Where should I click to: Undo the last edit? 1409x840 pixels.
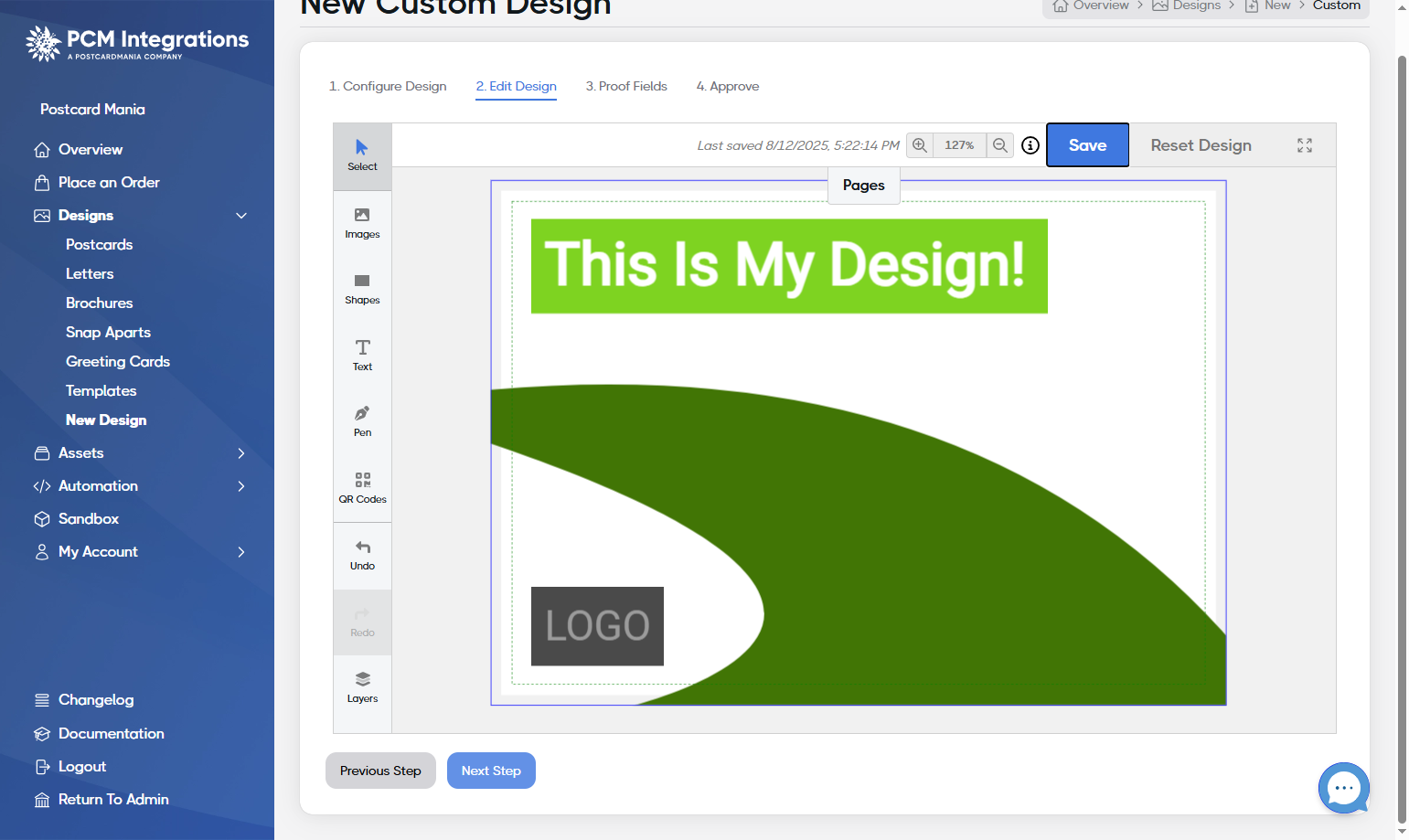(x=362, y=555)
